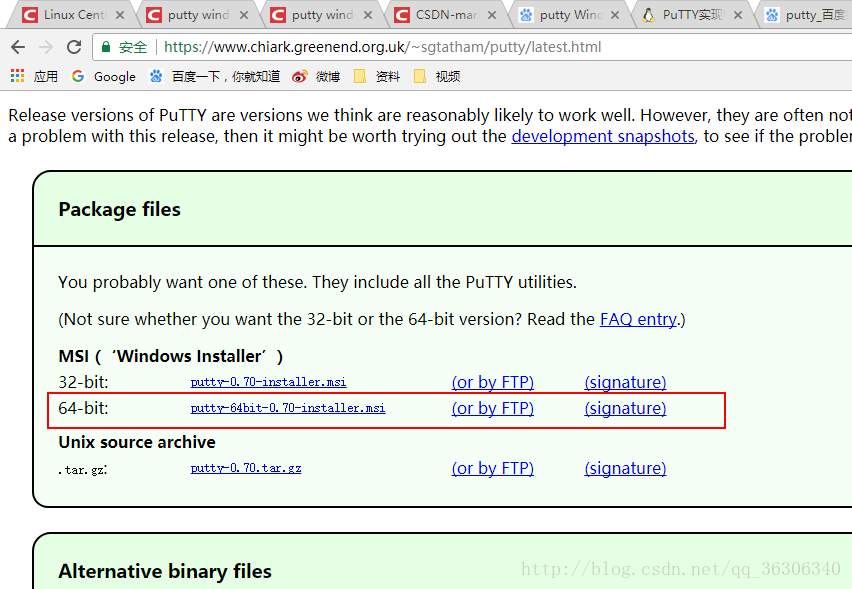Switch to the Linux Cent tab

72,15
